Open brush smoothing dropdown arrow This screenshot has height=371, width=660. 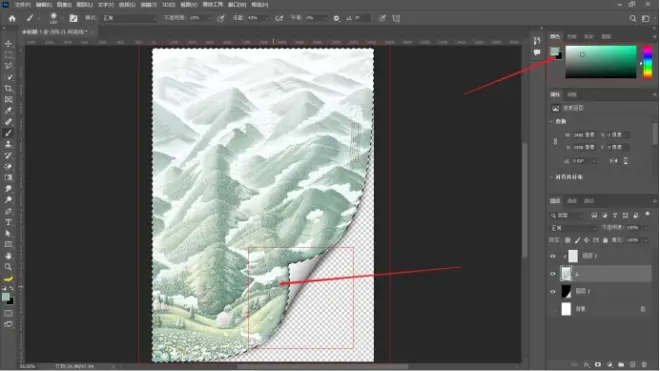pos(325,18)
